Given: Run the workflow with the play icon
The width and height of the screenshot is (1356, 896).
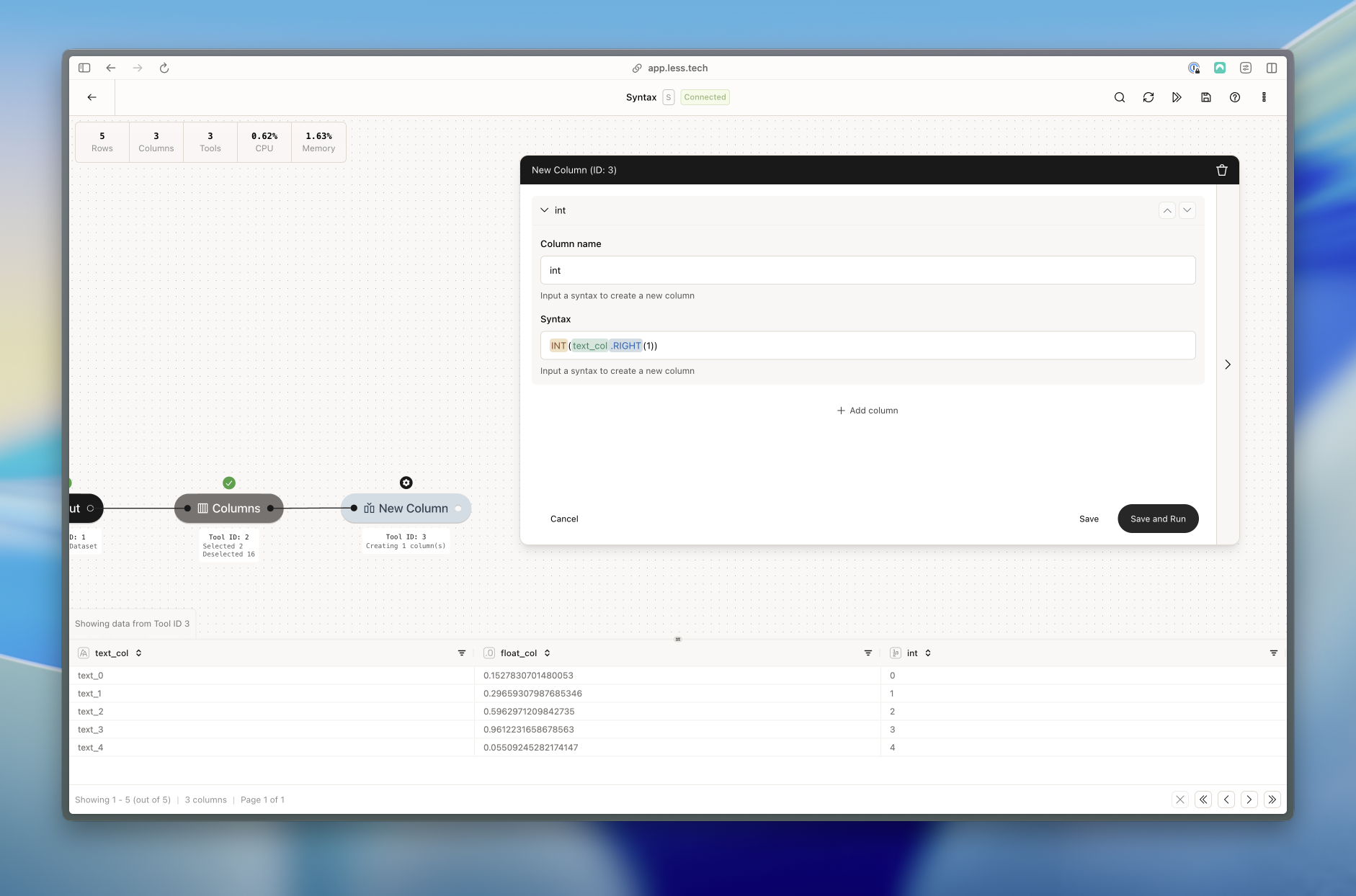Looking at the screenshot, I should 1177,97.
